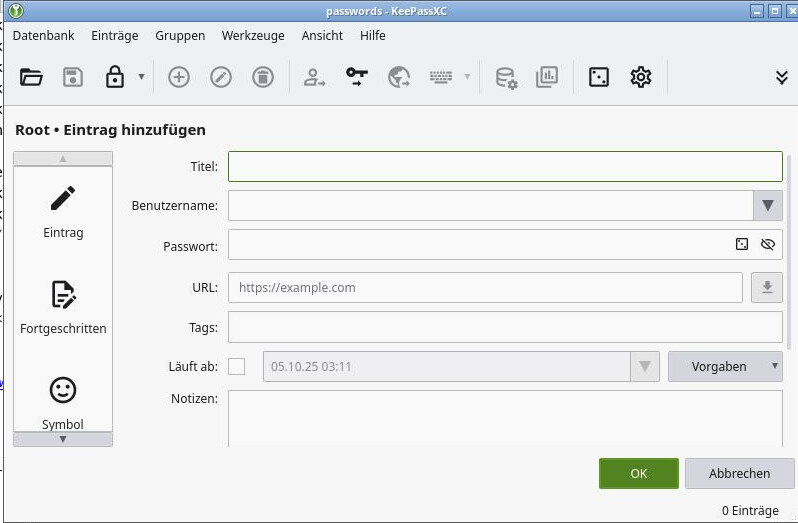Click the database reports chart icon

[547, 77]
